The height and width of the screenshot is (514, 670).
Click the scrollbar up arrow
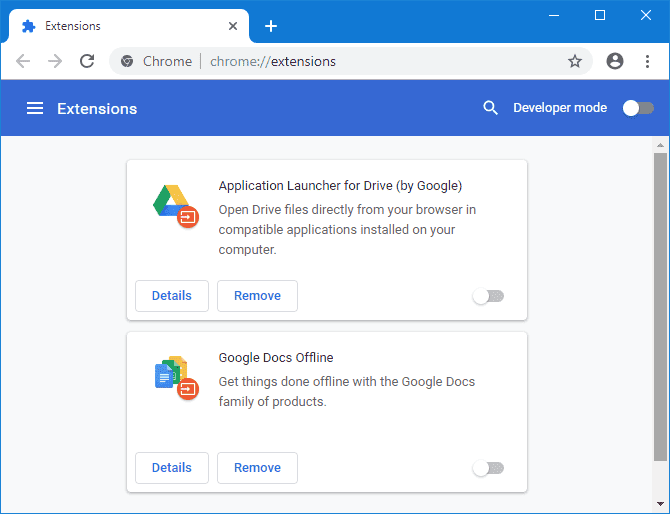[x=660, y=145]
